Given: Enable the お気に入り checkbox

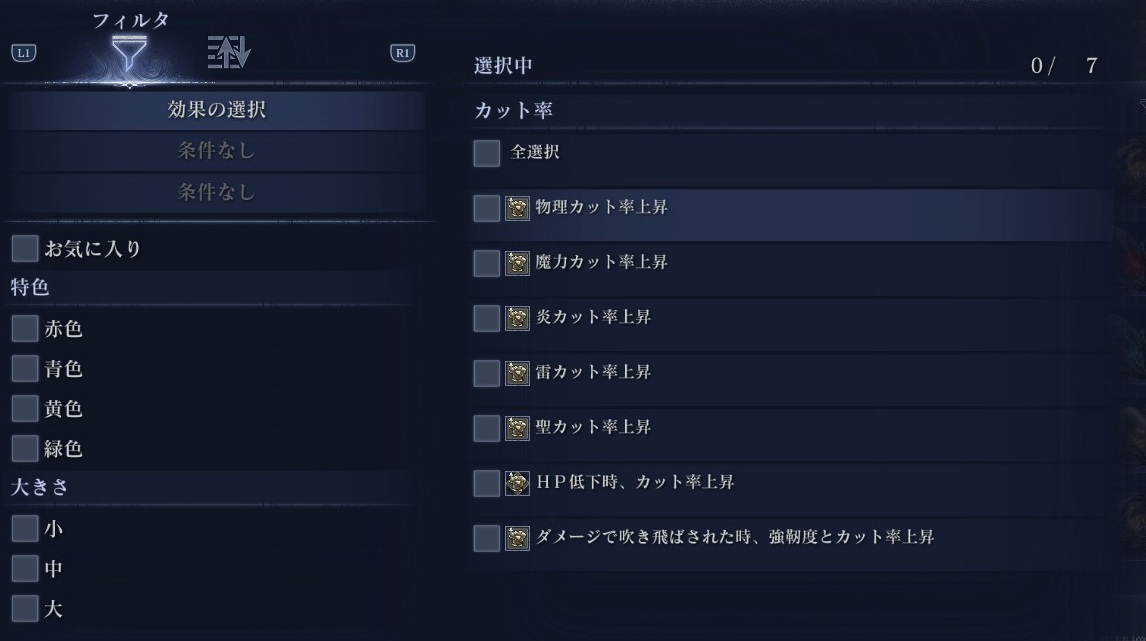Looking at the screenshot, I should tap(25, 249).
